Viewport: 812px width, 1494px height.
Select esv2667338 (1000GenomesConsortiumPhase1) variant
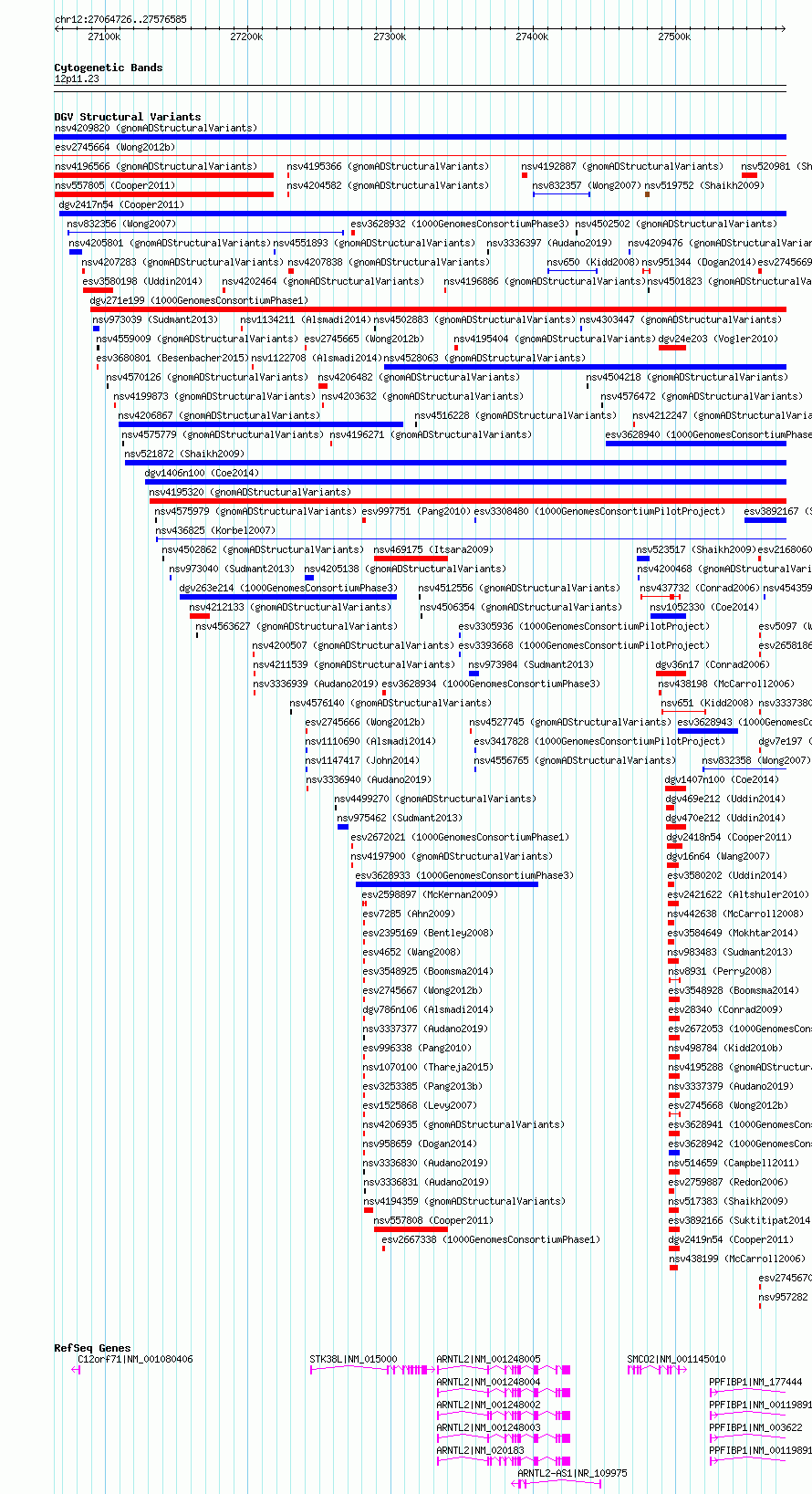pos(383,1248)
